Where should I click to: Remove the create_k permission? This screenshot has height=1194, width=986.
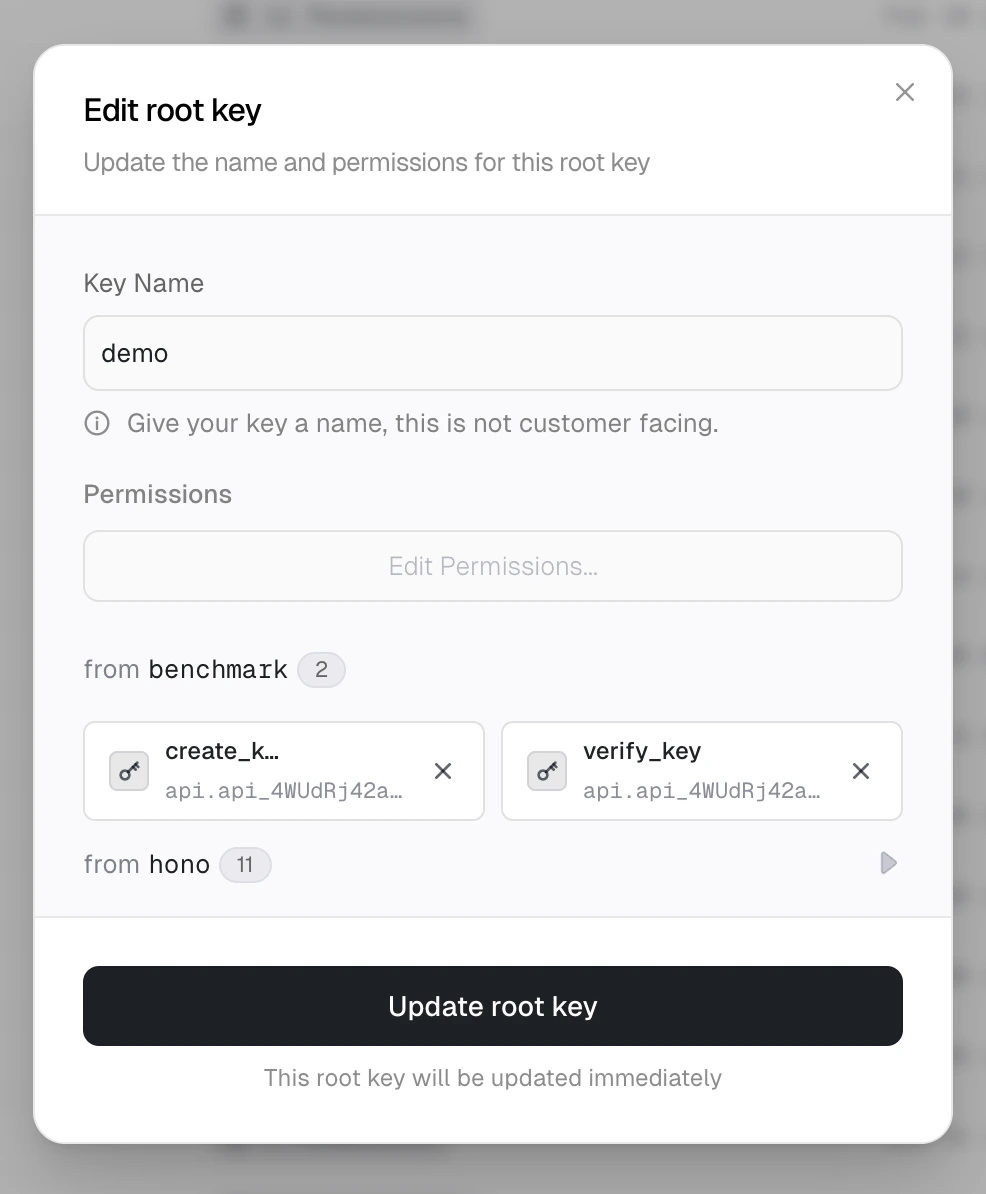pyautogui.click(x=442, y=770)
